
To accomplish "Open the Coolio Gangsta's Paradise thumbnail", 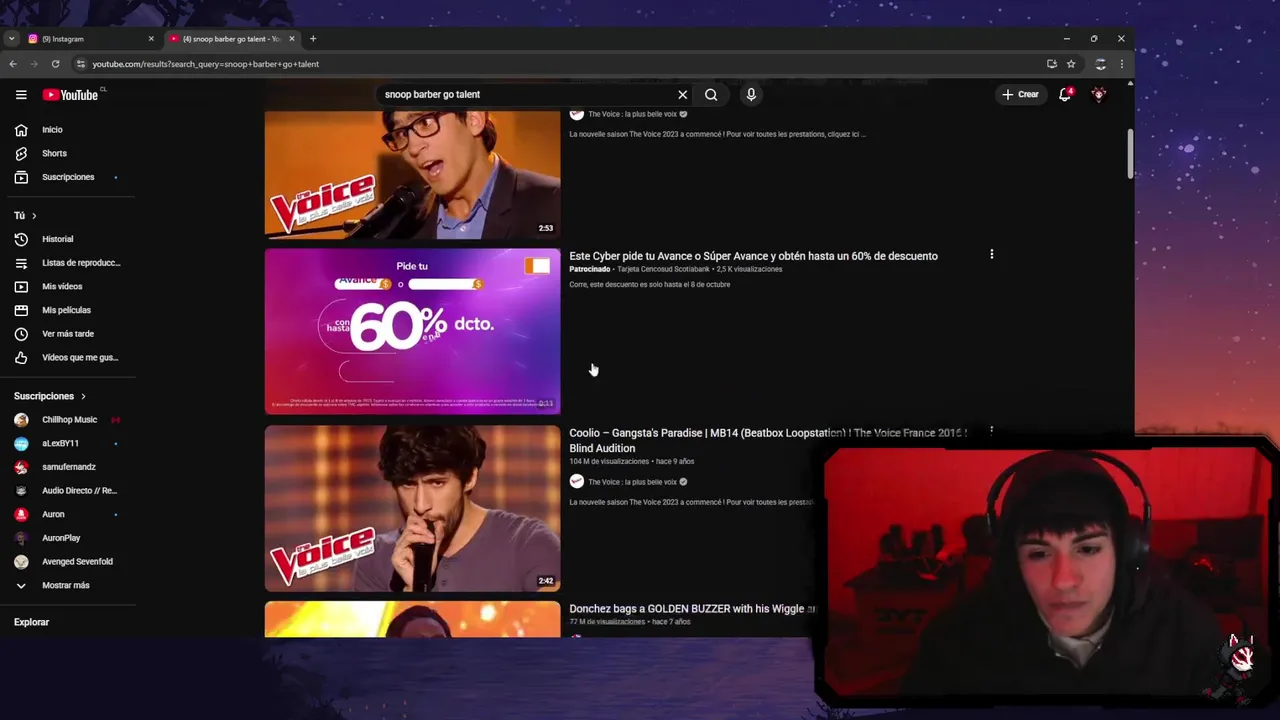I will (412, 508).
